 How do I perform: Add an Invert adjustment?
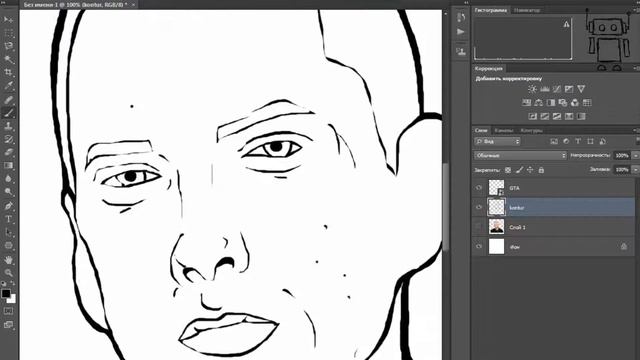coord(533,116)
